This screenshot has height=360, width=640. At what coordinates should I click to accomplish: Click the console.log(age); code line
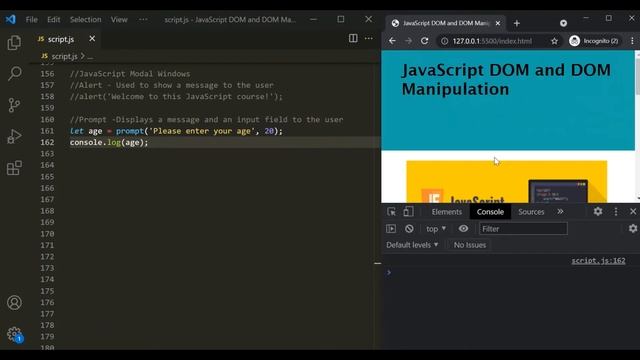(109, 142)
